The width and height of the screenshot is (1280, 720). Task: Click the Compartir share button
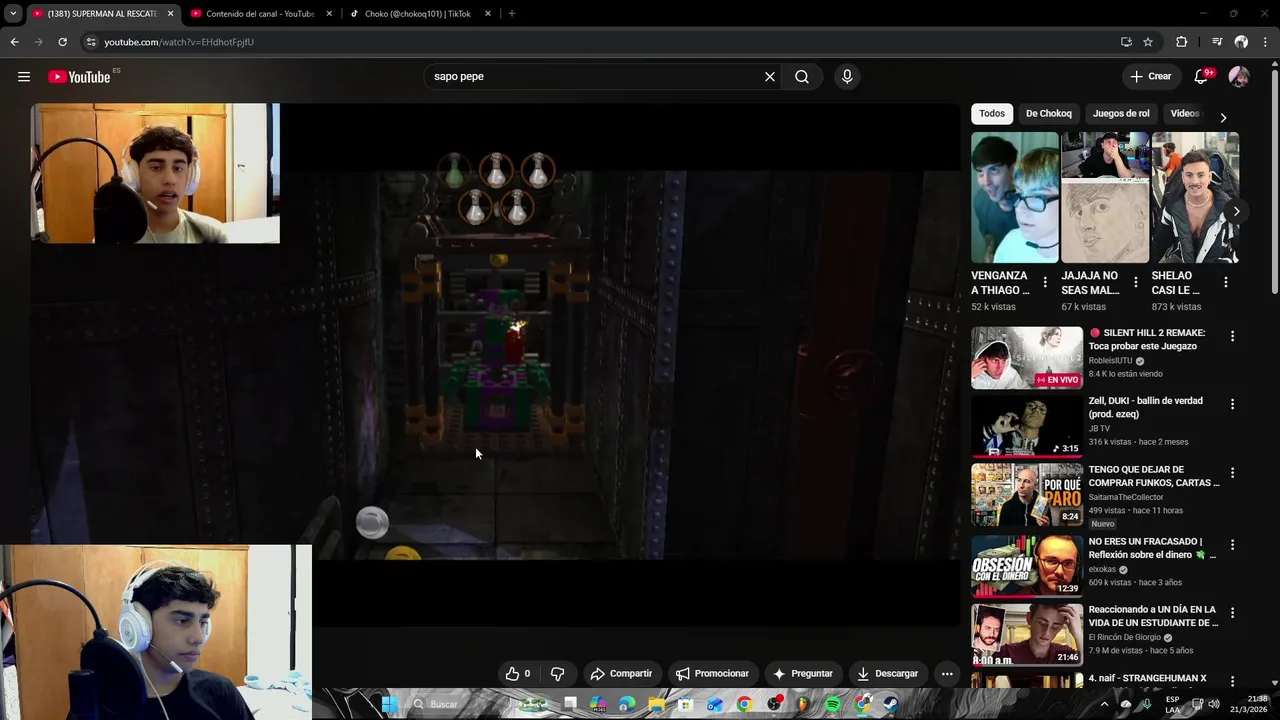(x=621, y=674)
